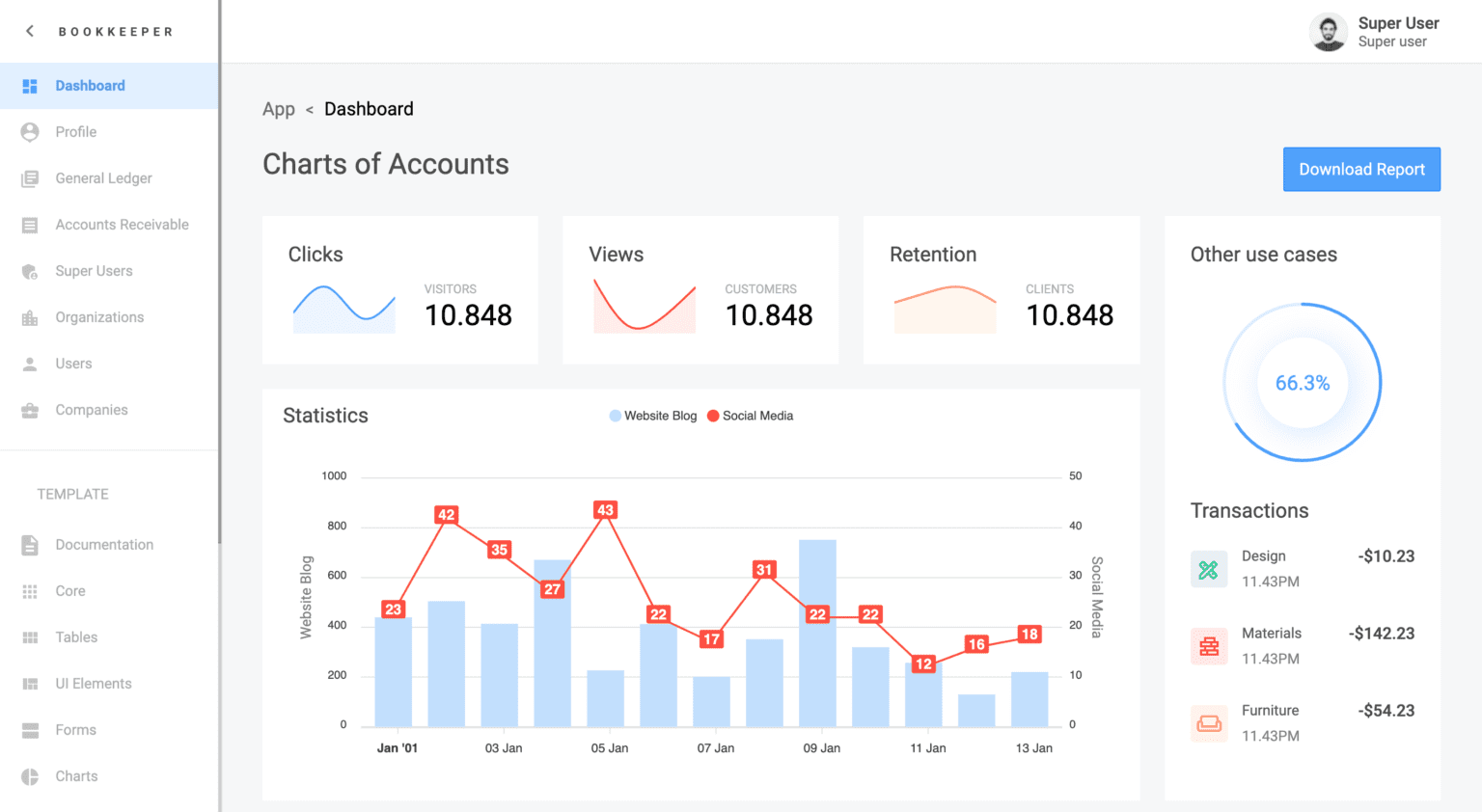Click the data point labeled 42

(446, 515)
